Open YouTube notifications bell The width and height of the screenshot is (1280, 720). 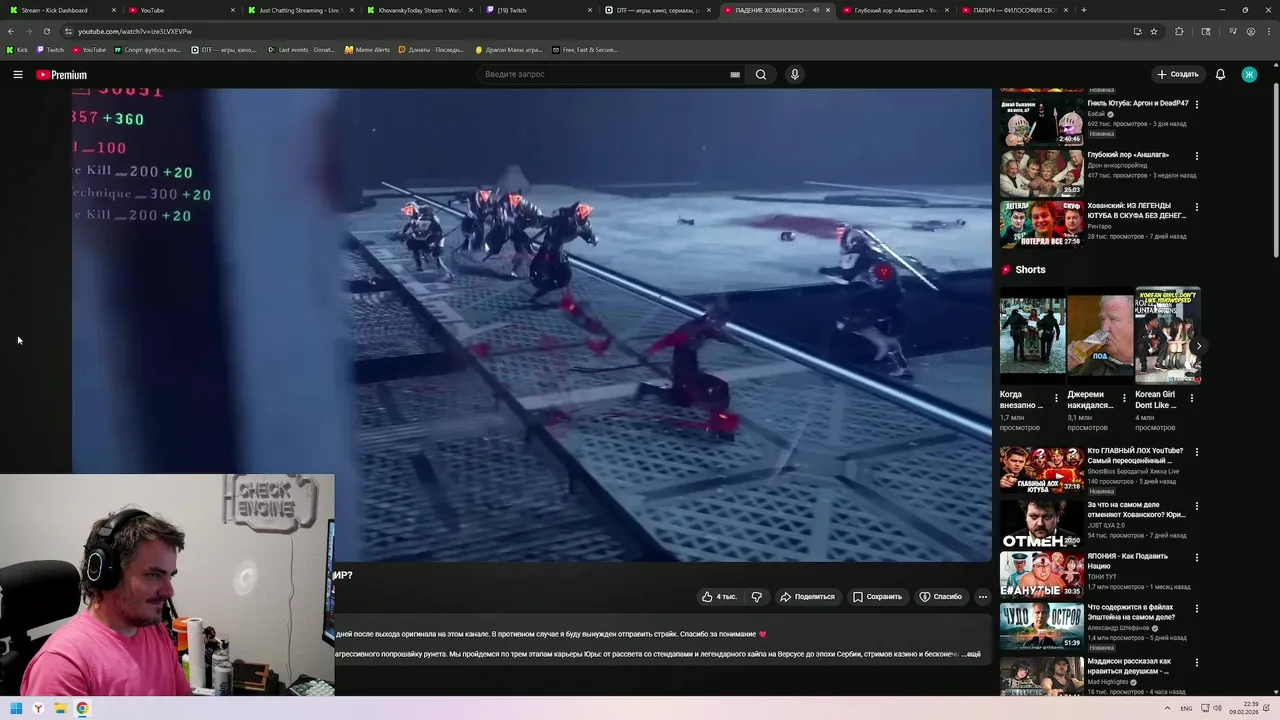[1220, 75]
